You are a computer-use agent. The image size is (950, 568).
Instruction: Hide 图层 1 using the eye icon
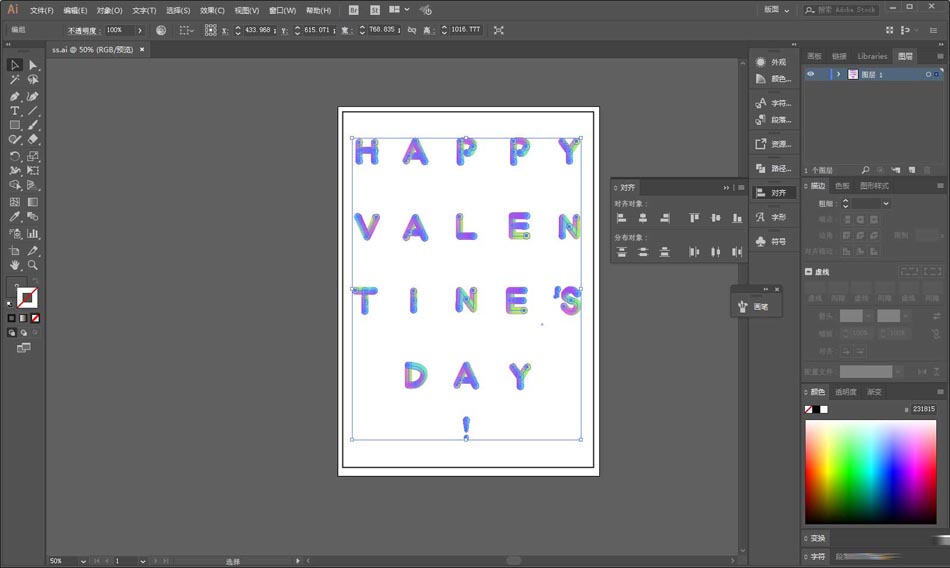(811, 74)
